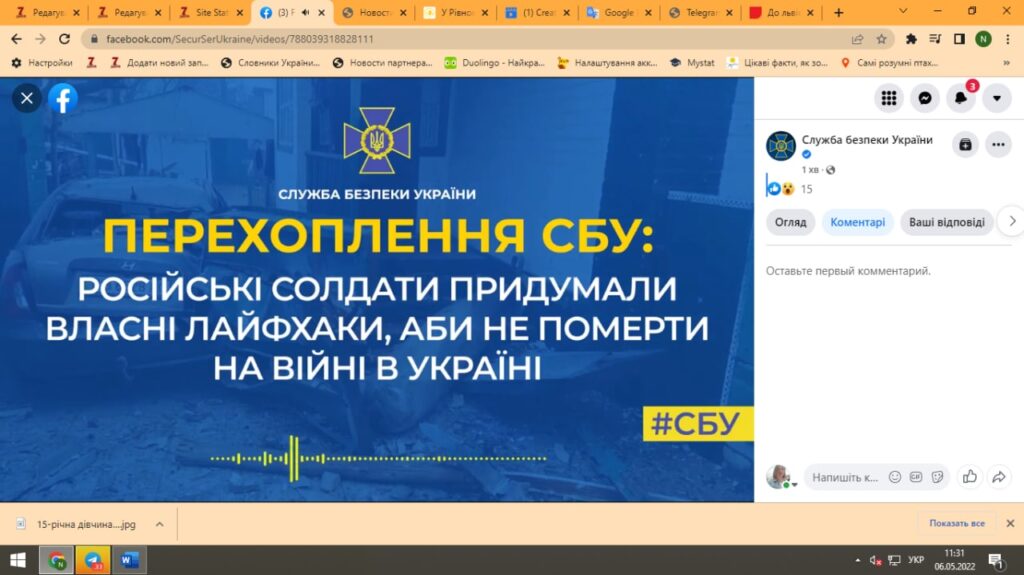
Task: Save the video using the bookmark icon
Action: 965,145
